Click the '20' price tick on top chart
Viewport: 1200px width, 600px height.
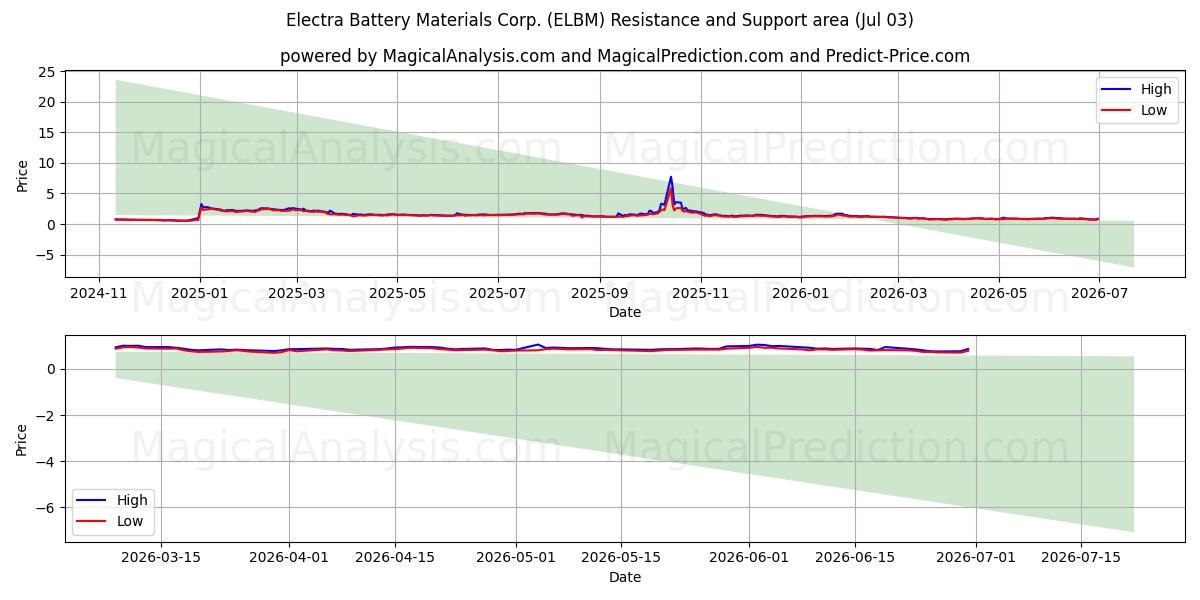(46, 102)
